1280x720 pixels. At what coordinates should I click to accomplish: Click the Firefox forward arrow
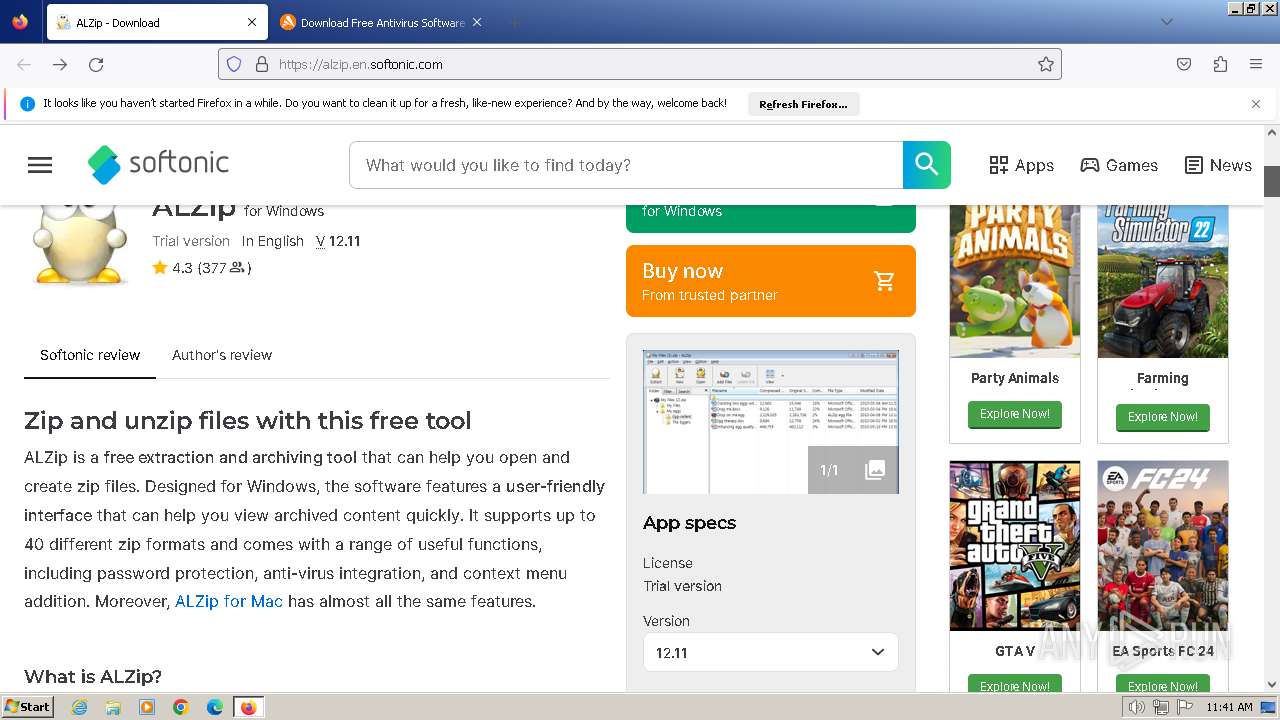tap(60, 64)
